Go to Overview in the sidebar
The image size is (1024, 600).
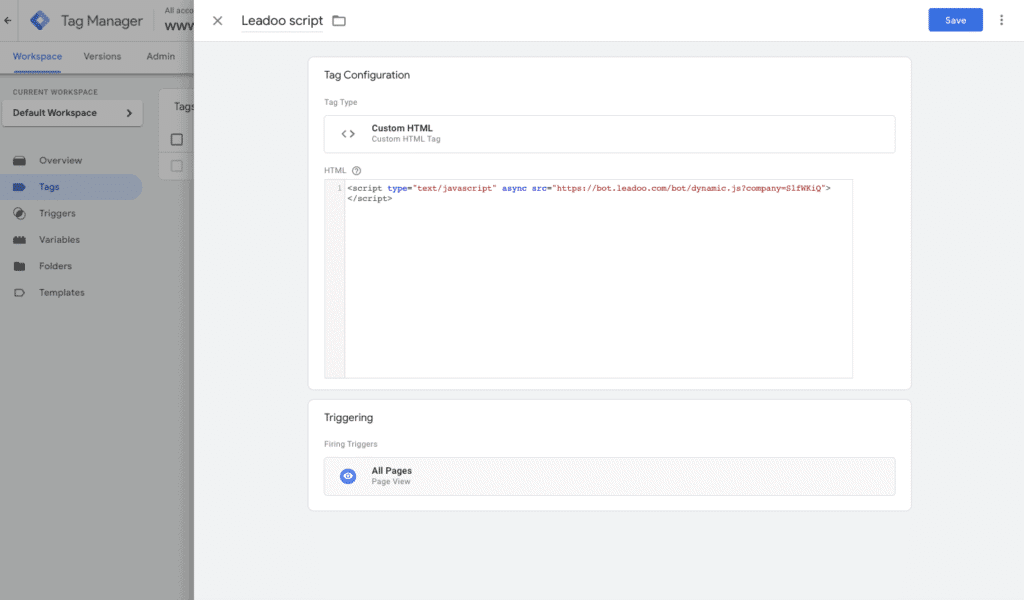[60, 160]
